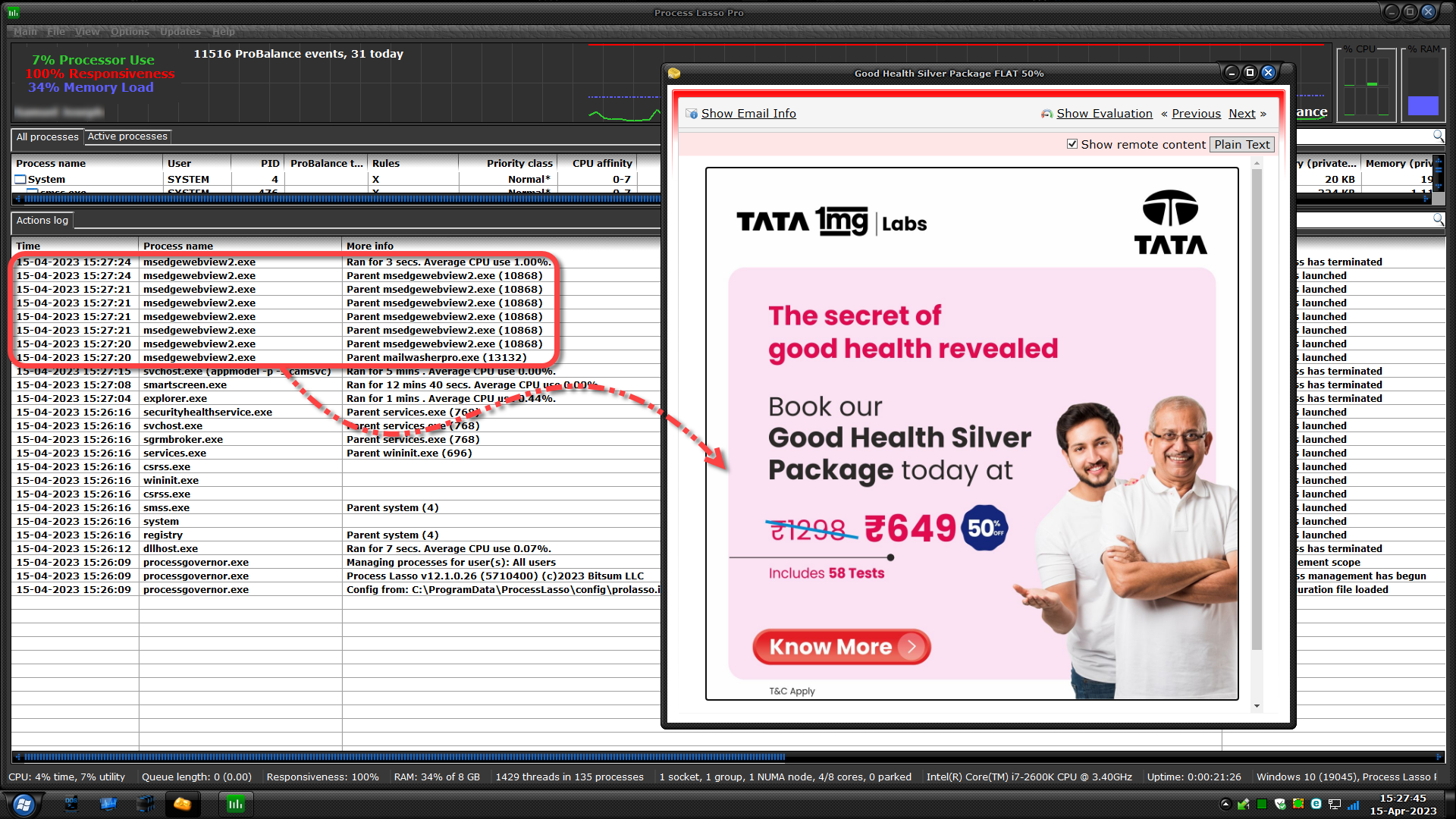Click the More info column header

[x=500, y=246]
